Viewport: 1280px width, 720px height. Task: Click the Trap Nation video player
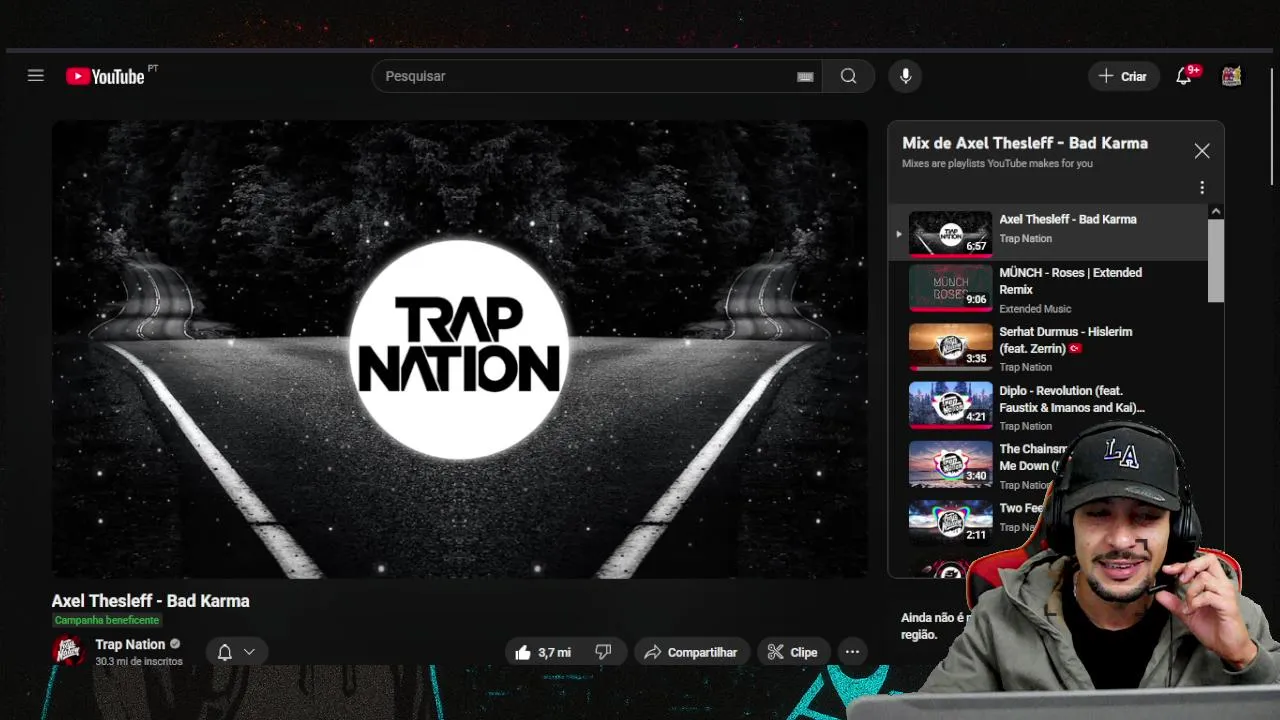[x=460, y=349]
